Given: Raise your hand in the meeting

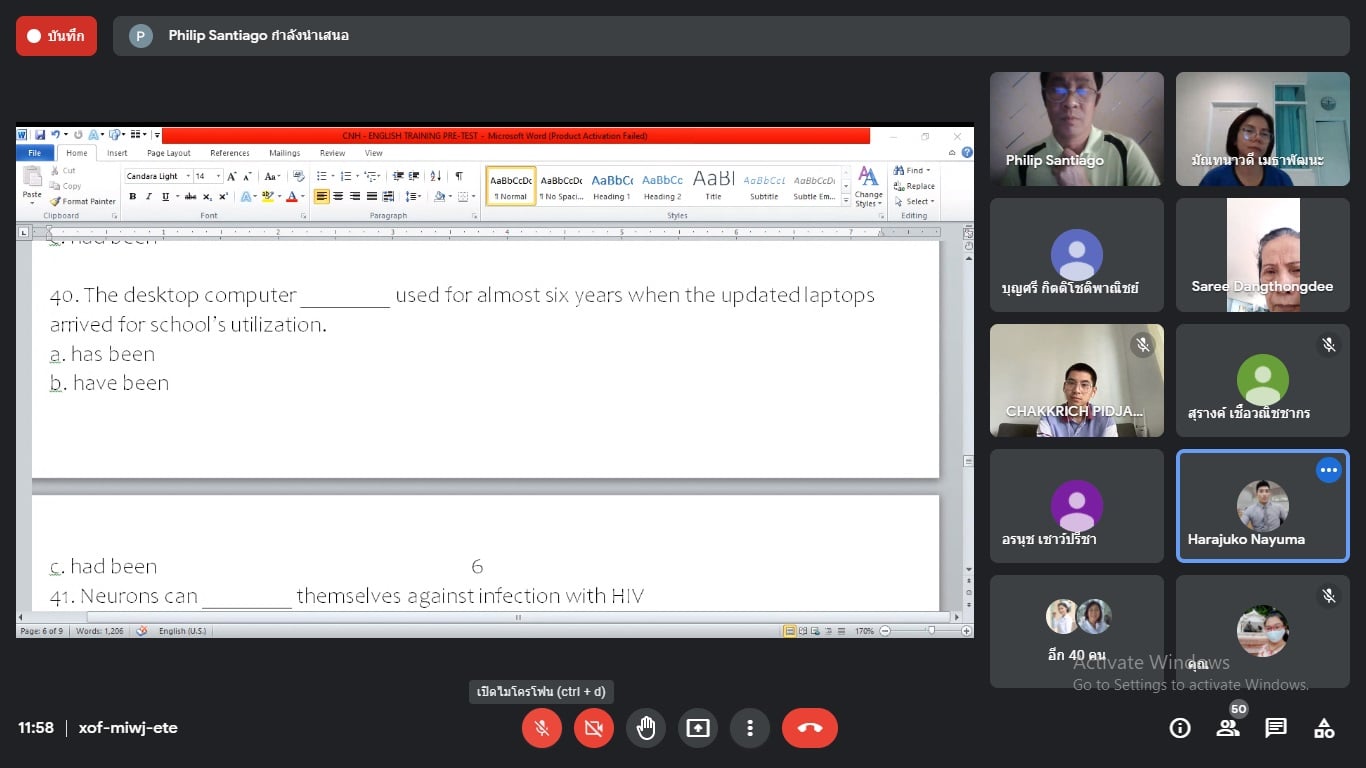Looking at the screenshot, I should coord(646,728).
